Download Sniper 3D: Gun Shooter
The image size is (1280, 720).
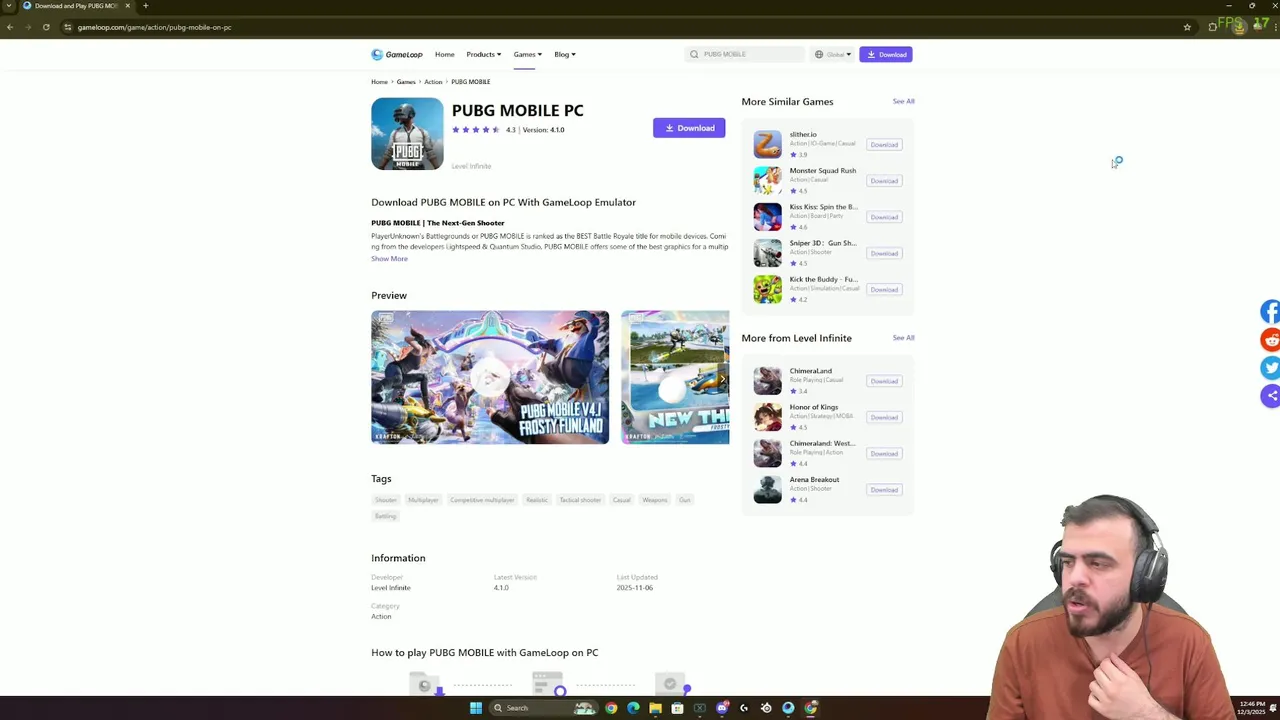(x=884, y=253)
